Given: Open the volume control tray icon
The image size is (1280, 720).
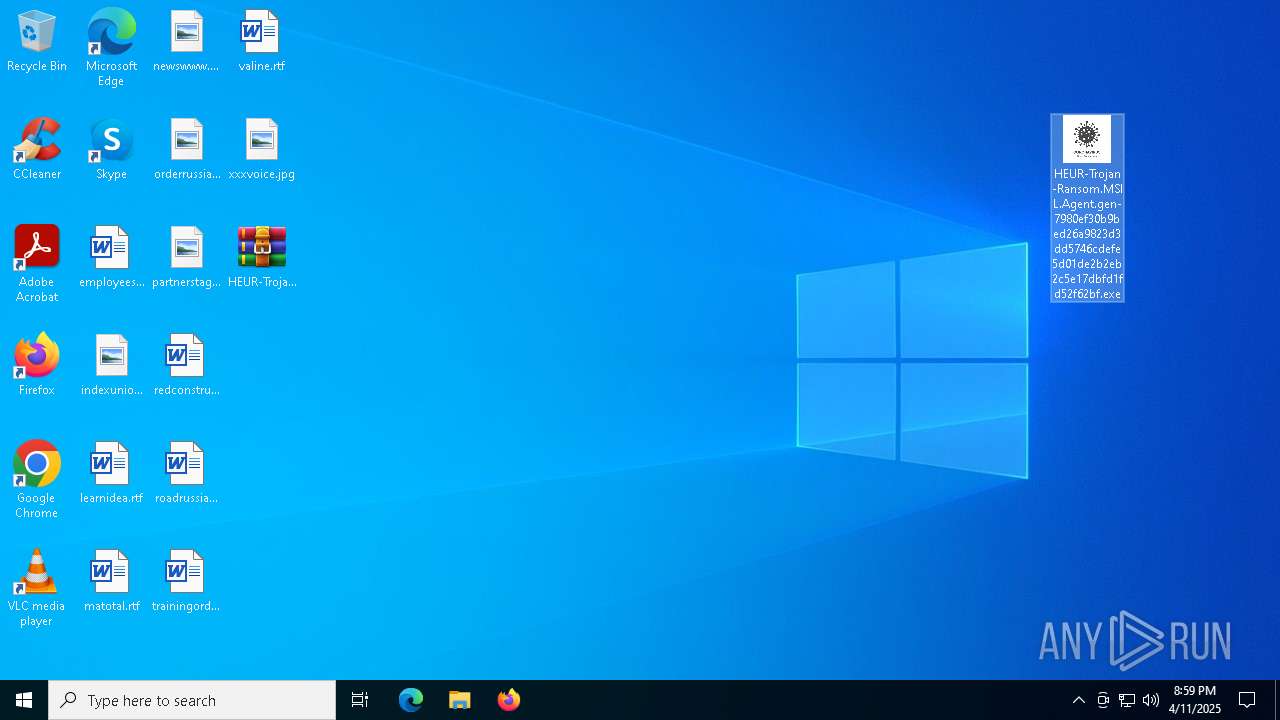Looking at the screenshot, I should click(1151, 700).
